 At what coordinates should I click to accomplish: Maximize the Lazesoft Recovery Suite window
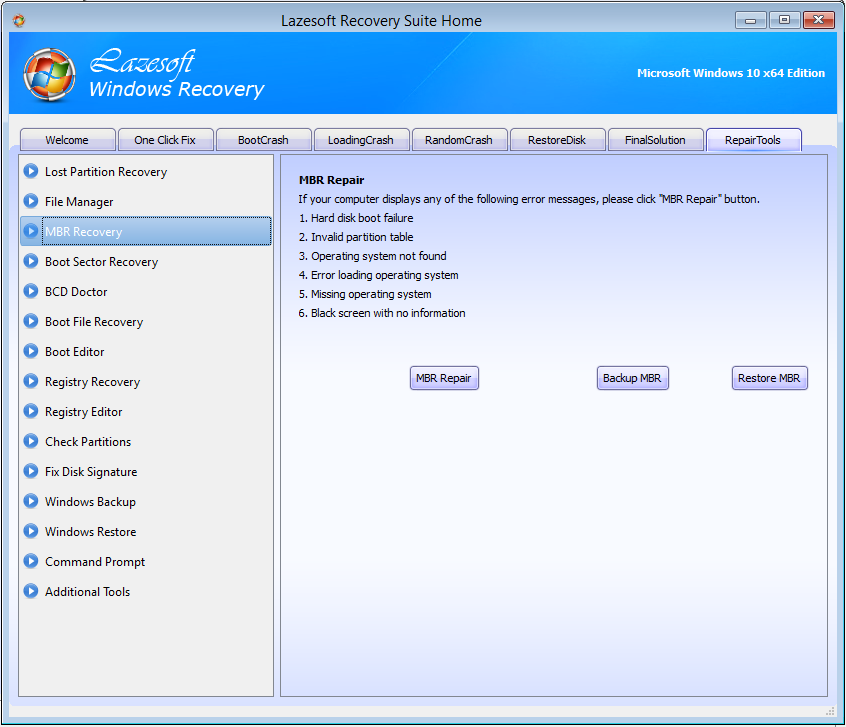coord(784,21)
